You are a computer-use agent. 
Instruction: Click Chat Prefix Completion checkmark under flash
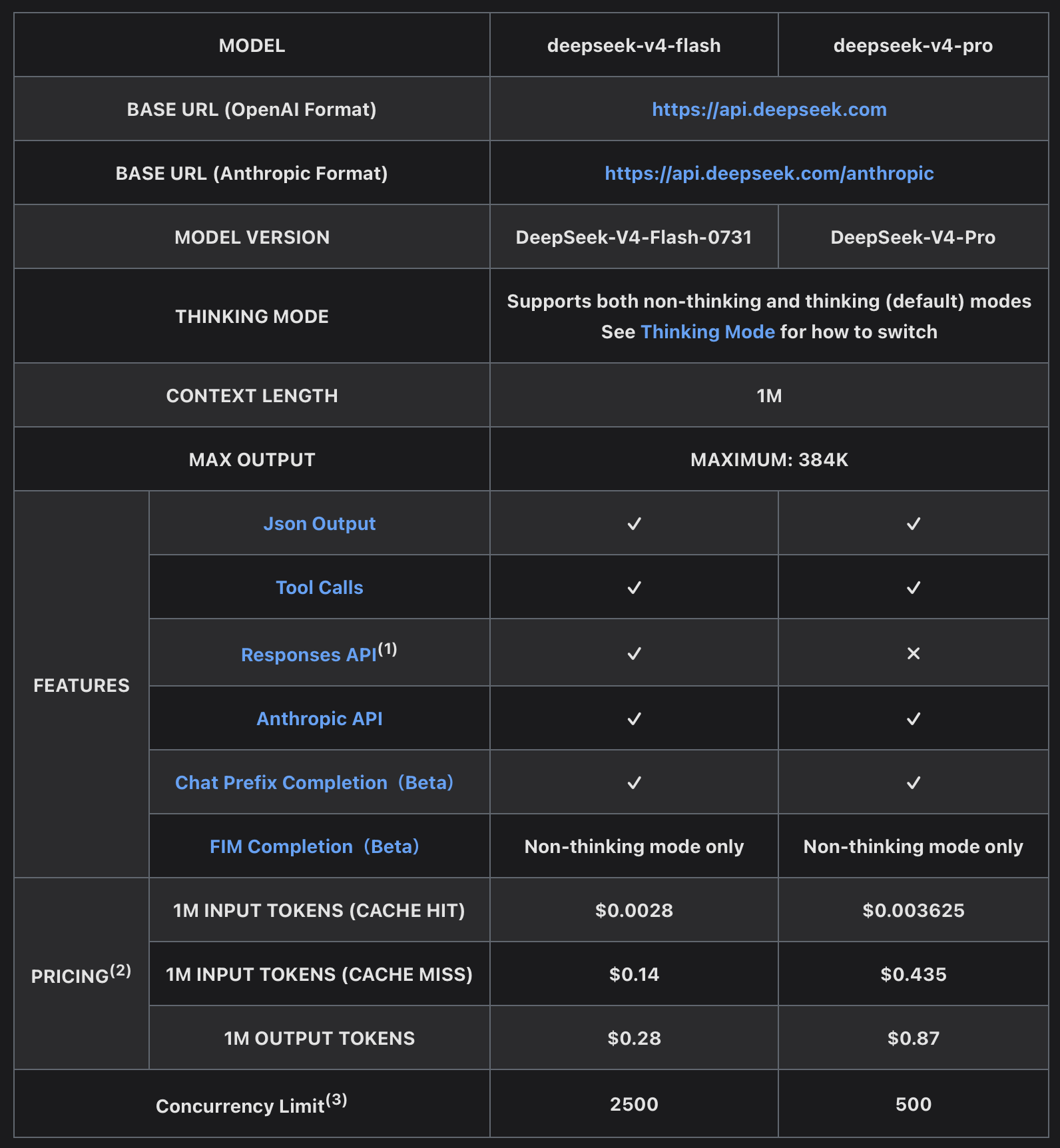(635, 782)
